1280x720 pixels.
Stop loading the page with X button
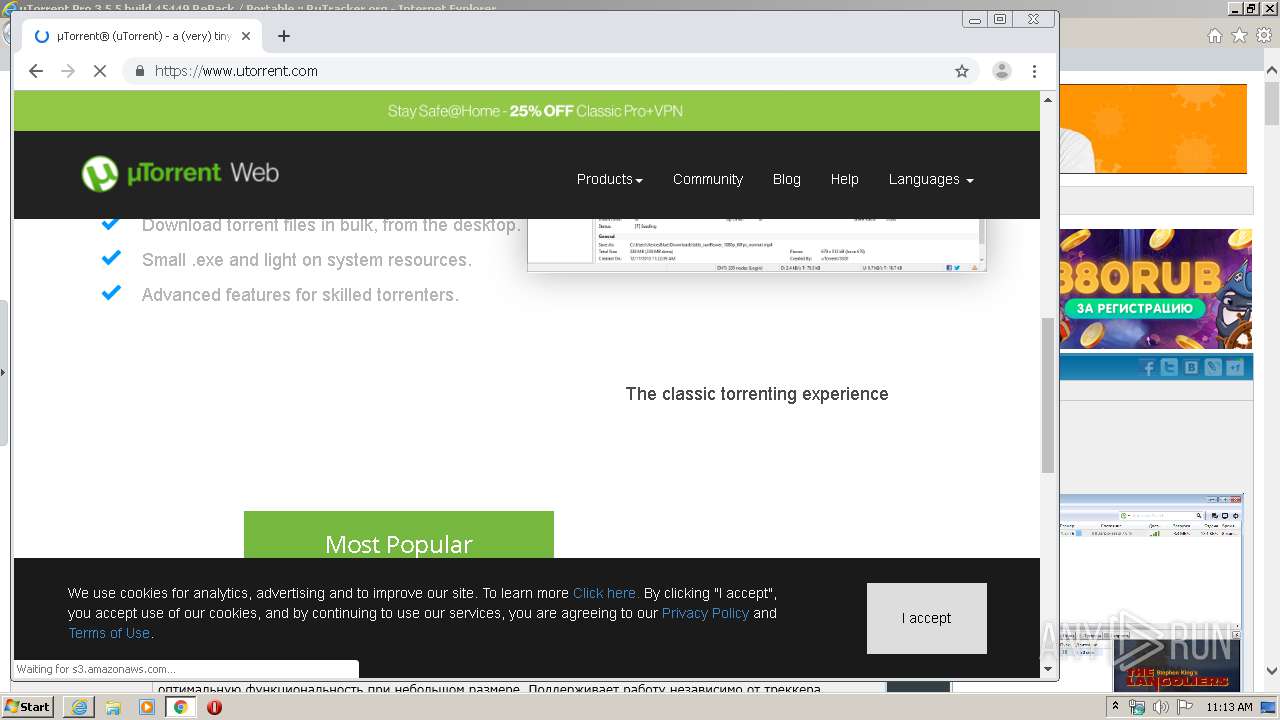pos(100,71)
